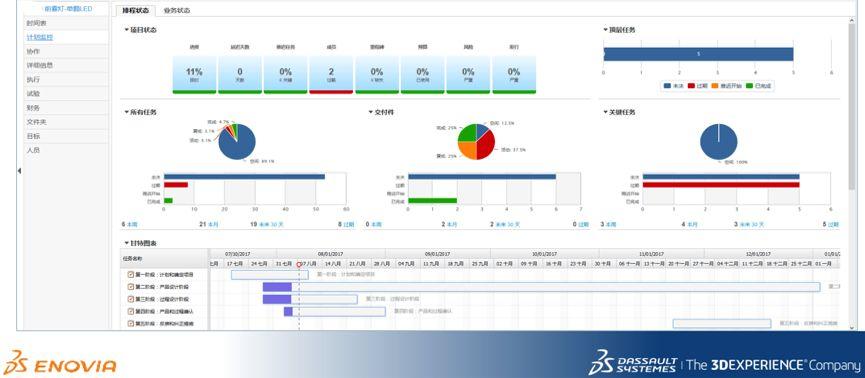
Task: Toggle the red 过期 legend swatch
Action: tap(691, 86)
